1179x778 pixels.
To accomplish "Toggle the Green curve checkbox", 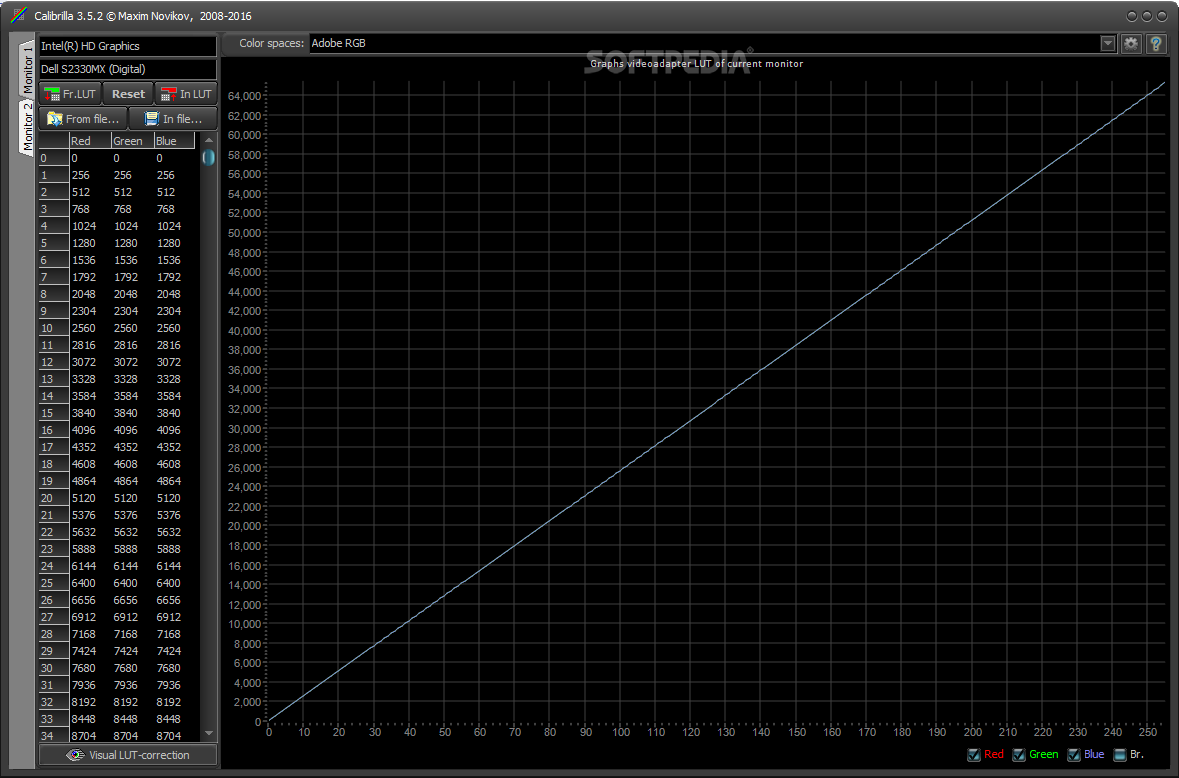I will pos(1019,755).
